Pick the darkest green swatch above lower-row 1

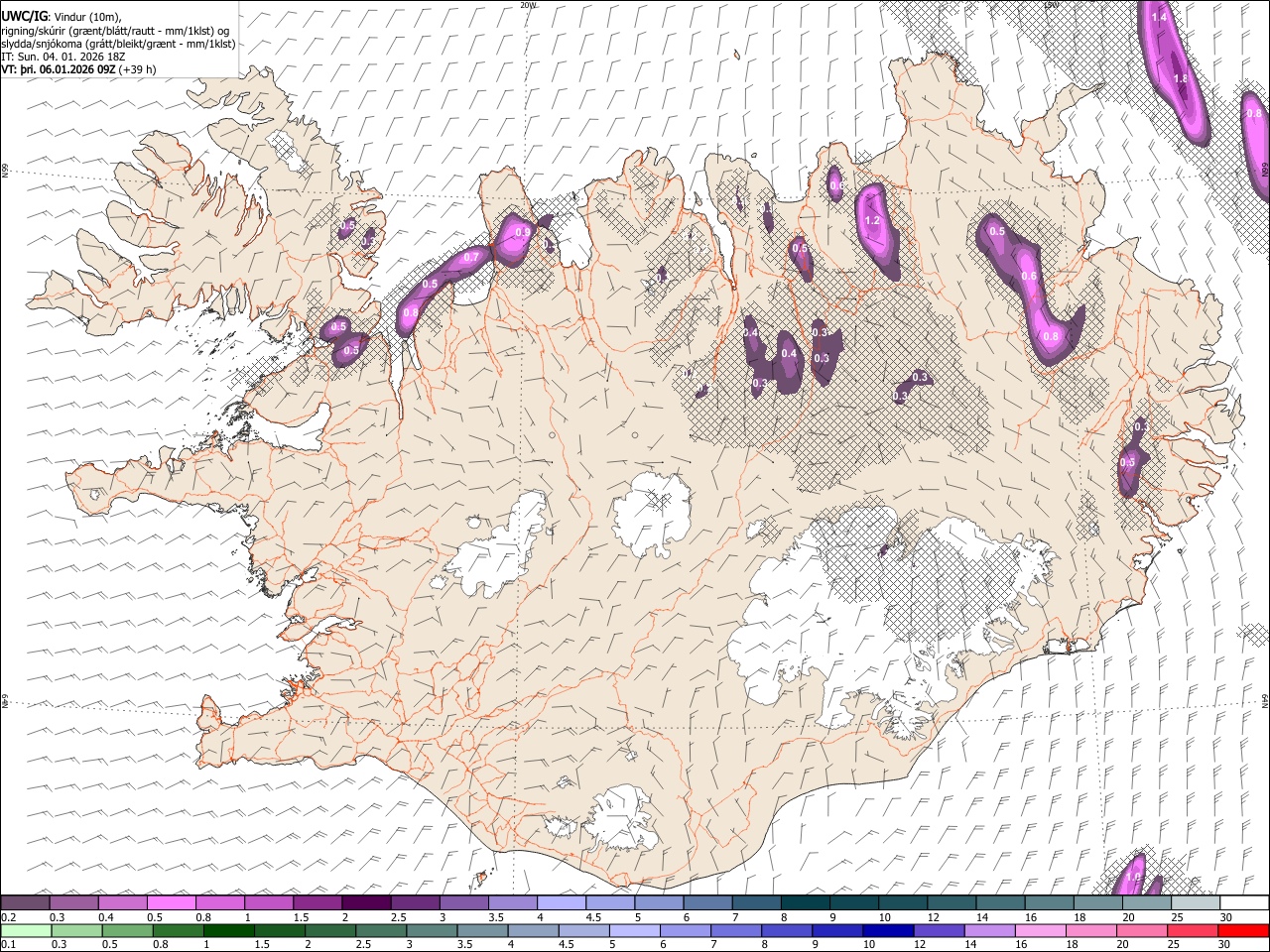pyautogui.click(x=228, y=930)
